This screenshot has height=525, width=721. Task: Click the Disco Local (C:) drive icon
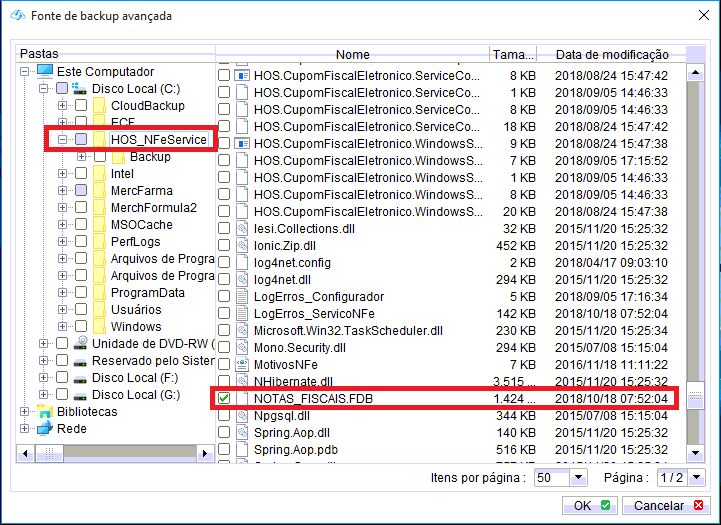[x=80, y=89]
